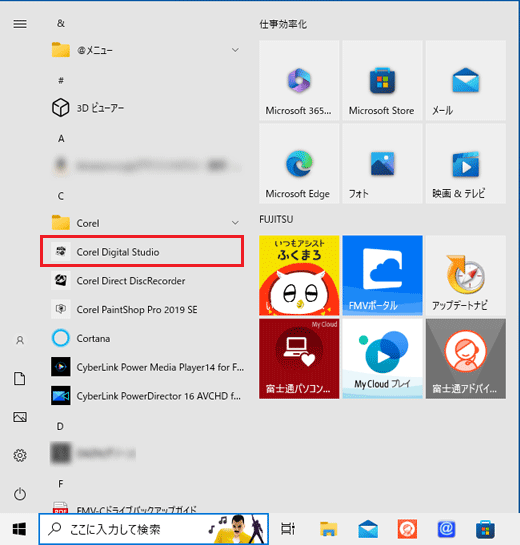Screen dimensions: 520x545
Task: Open the blue @ icon on taskbar
Action: [x=446, y=529]
